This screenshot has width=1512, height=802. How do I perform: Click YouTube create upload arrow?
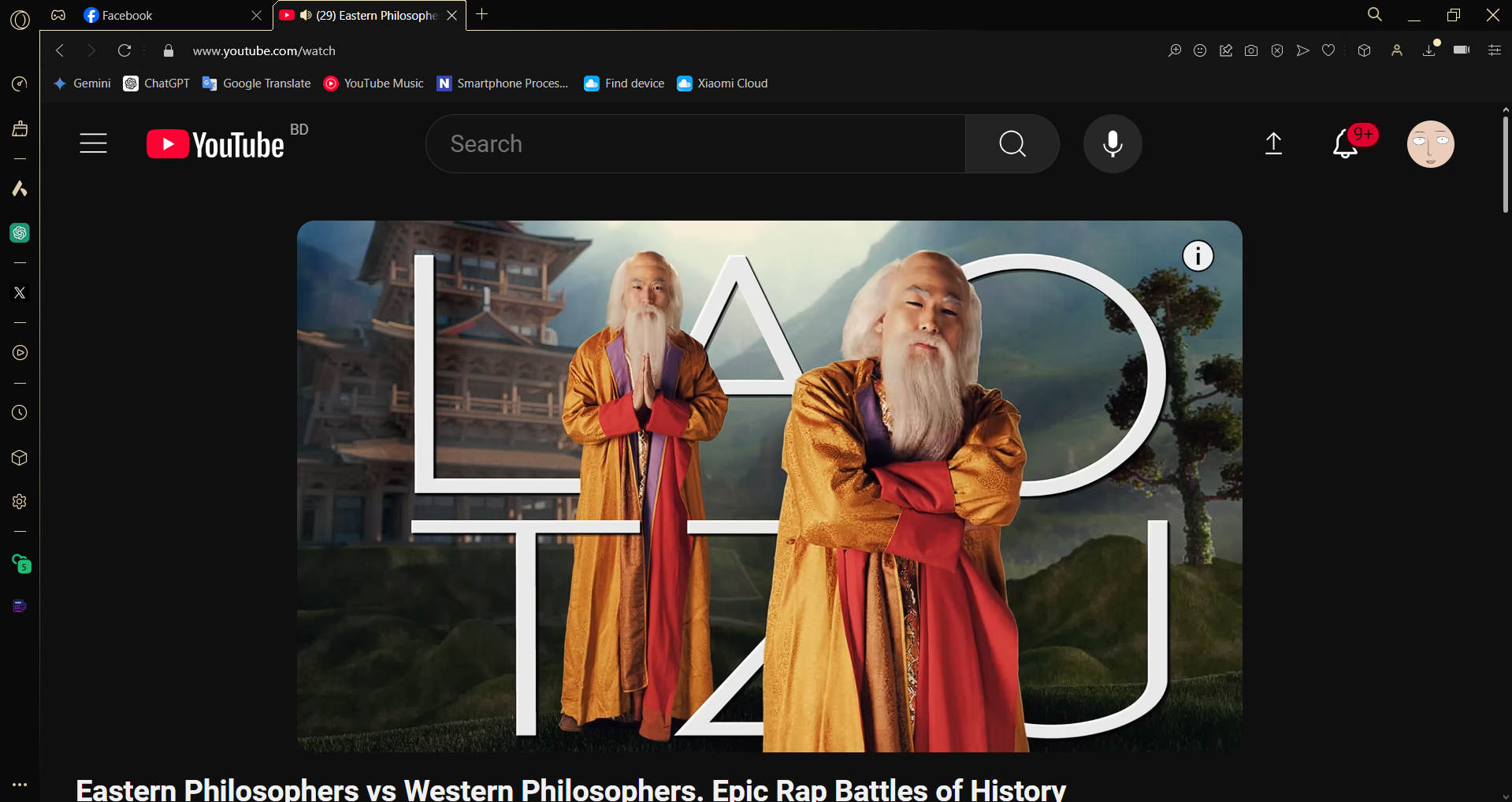click(1273, 143)
